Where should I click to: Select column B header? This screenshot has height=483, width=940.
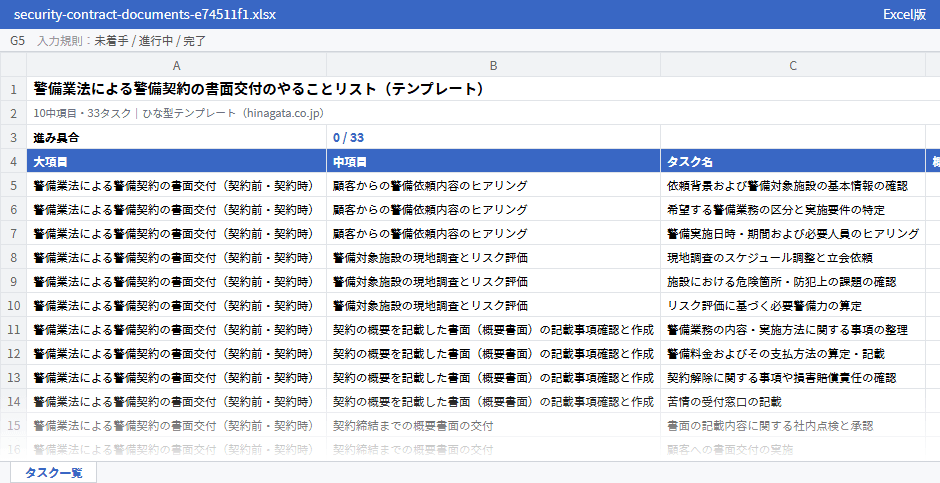(493, 65)
